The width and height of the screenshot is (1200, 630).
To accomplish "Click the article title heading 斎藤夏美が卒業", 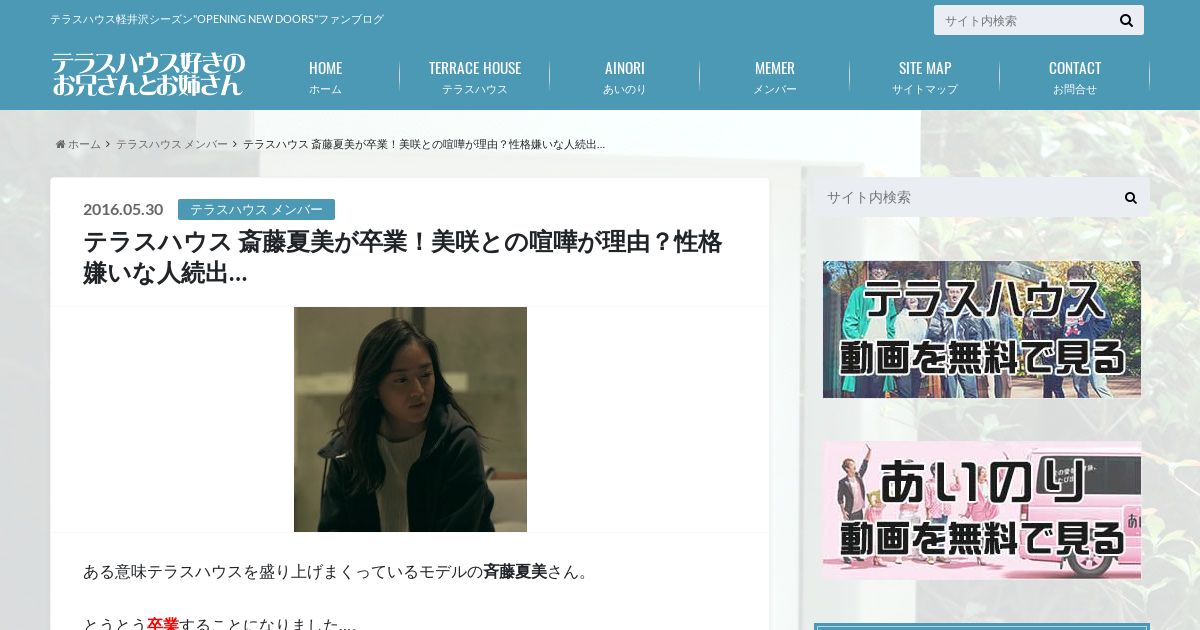I will point(403,257).
